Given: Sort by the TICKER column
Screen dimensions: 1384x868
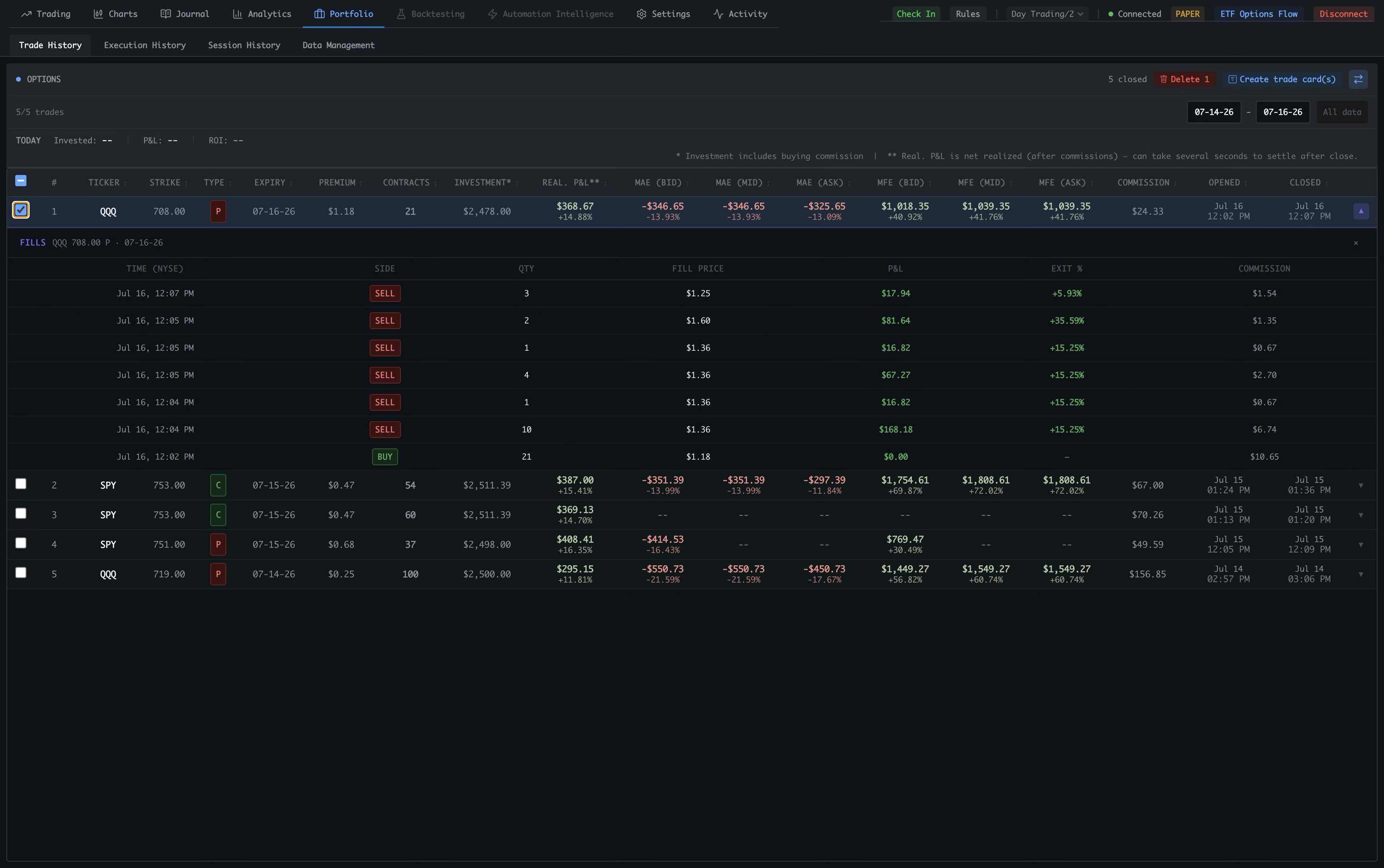Looking at the screenshot, I should [107, 183].
